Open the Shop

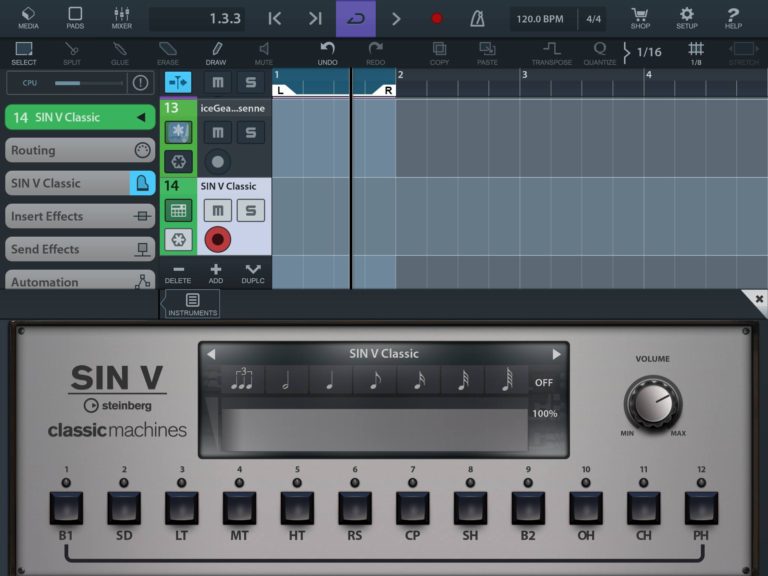pos(640,18)
